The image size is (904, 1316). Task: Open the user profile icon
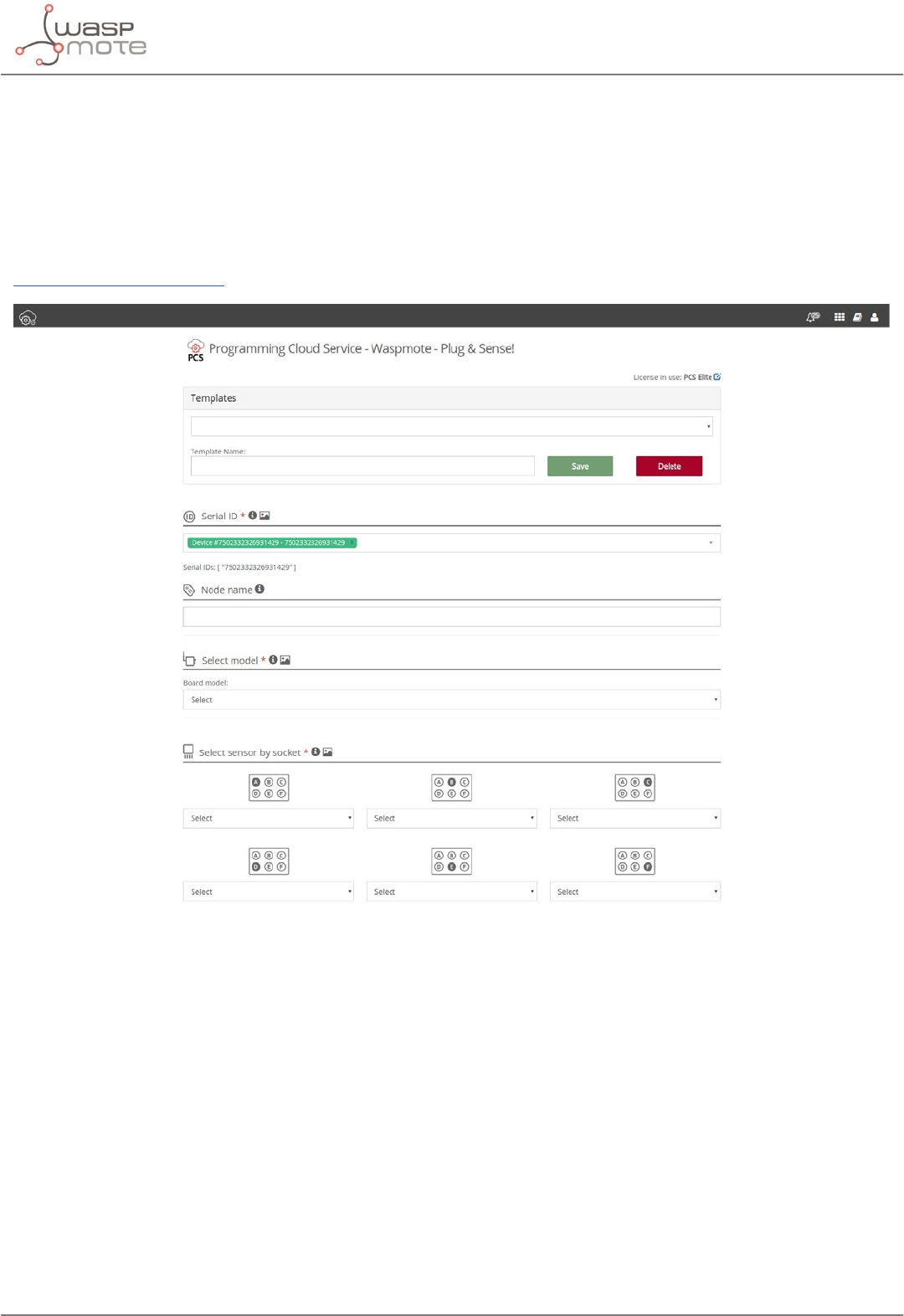875,317
